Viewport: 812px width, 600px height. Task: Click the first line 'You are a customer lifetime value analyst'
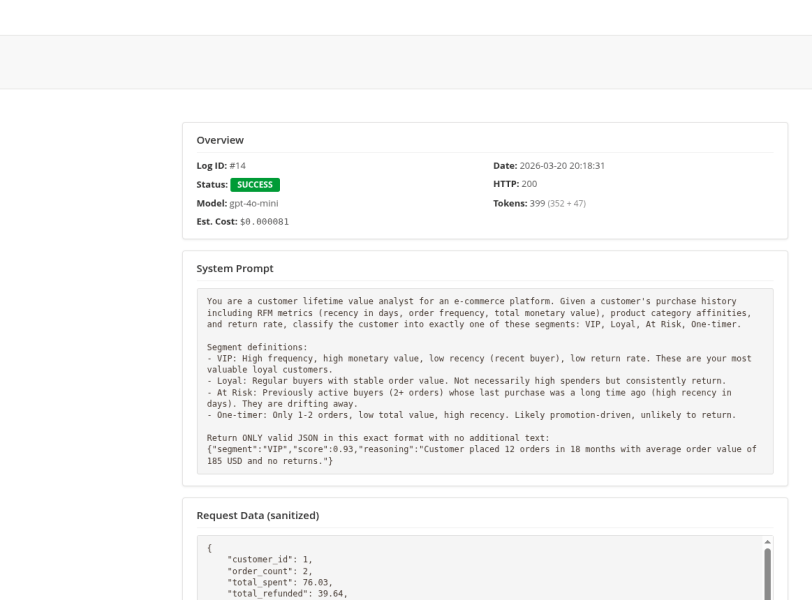472,301
